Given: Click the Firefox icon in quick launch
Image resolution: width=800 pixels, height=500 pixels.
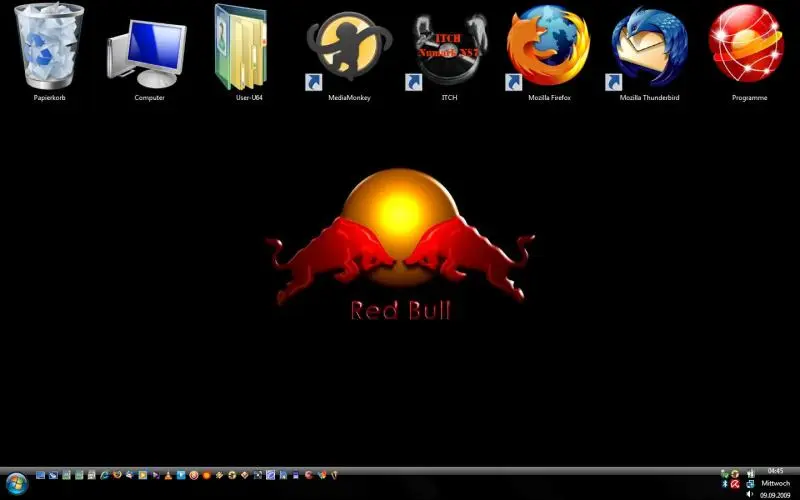Looking at the screenshot, I should [116, 474].
